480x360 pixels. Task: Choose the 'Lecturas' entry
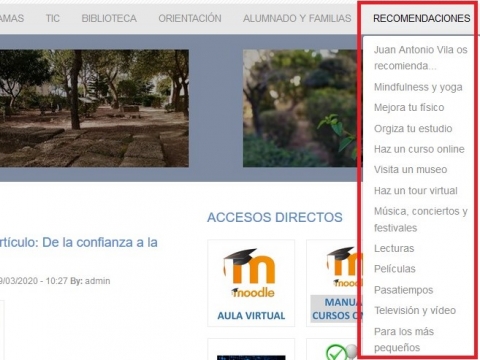point(394,248)
